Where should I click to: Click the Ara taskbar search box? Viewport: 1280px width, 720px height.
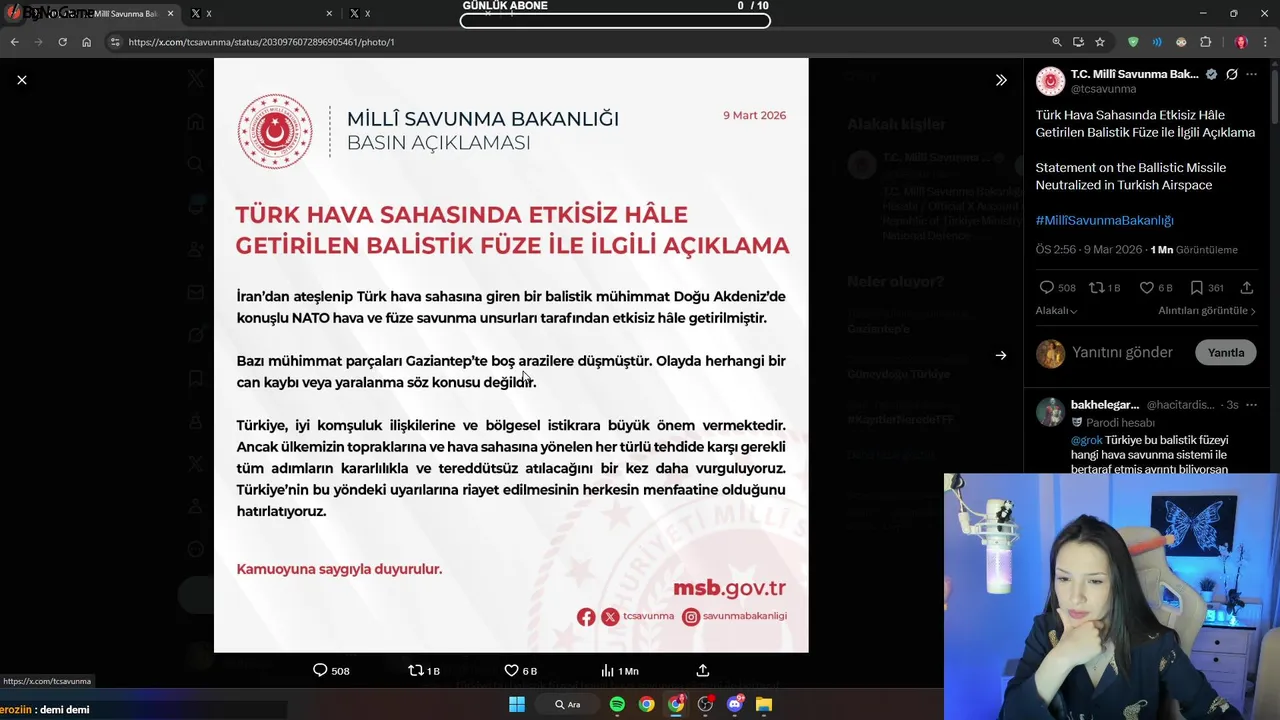click(568, 704)
